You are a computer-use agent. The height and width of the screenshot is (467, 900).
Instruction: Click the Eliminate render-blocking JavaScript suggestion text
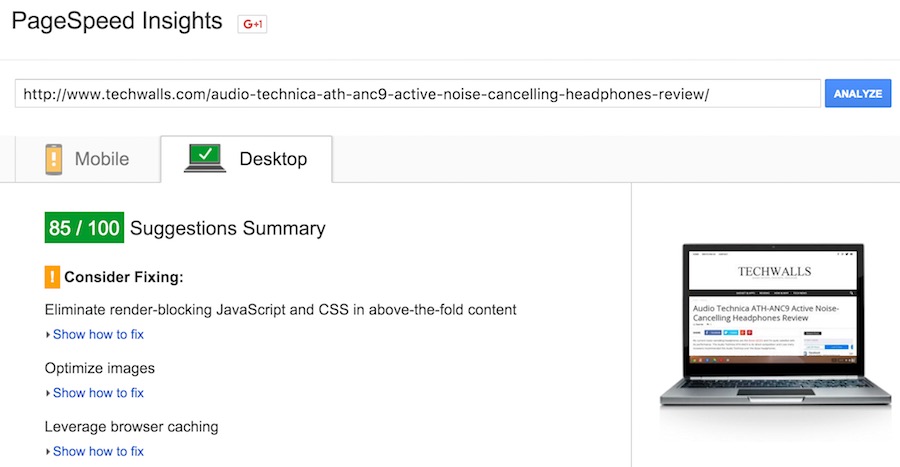(281, 310)
